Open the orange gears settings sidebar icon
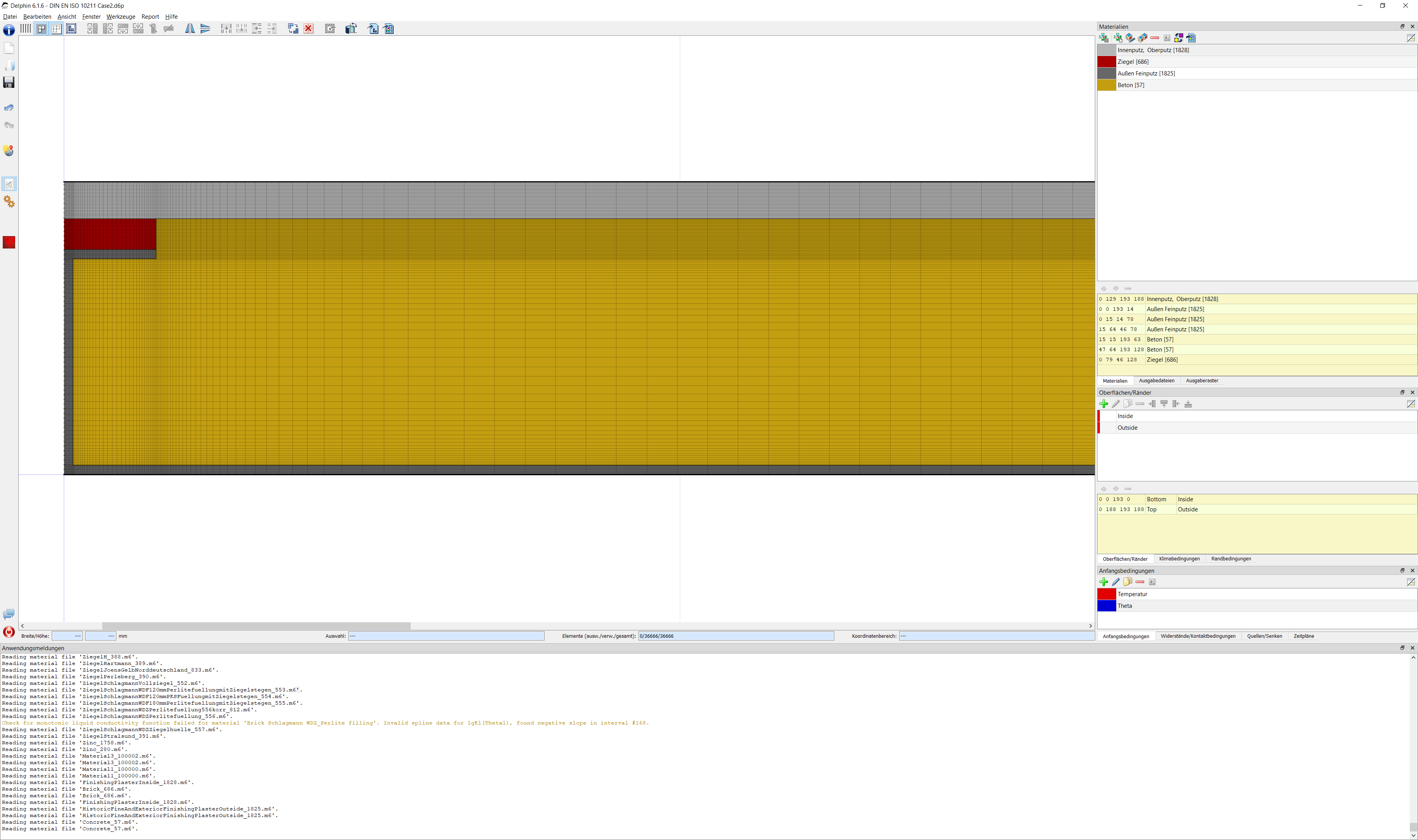Image resolution: width=1418 pixels, height=840 pixels. click(x=9, y=201)
